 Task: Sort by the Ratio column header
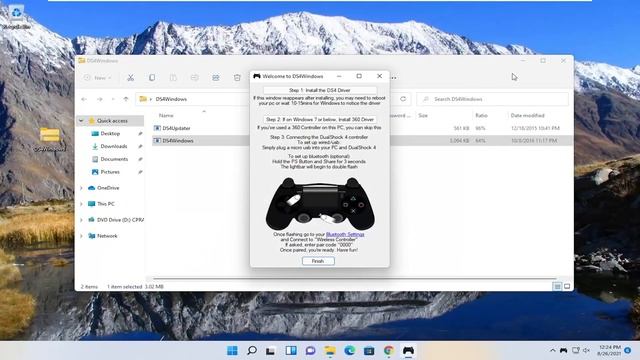[481, 116]
